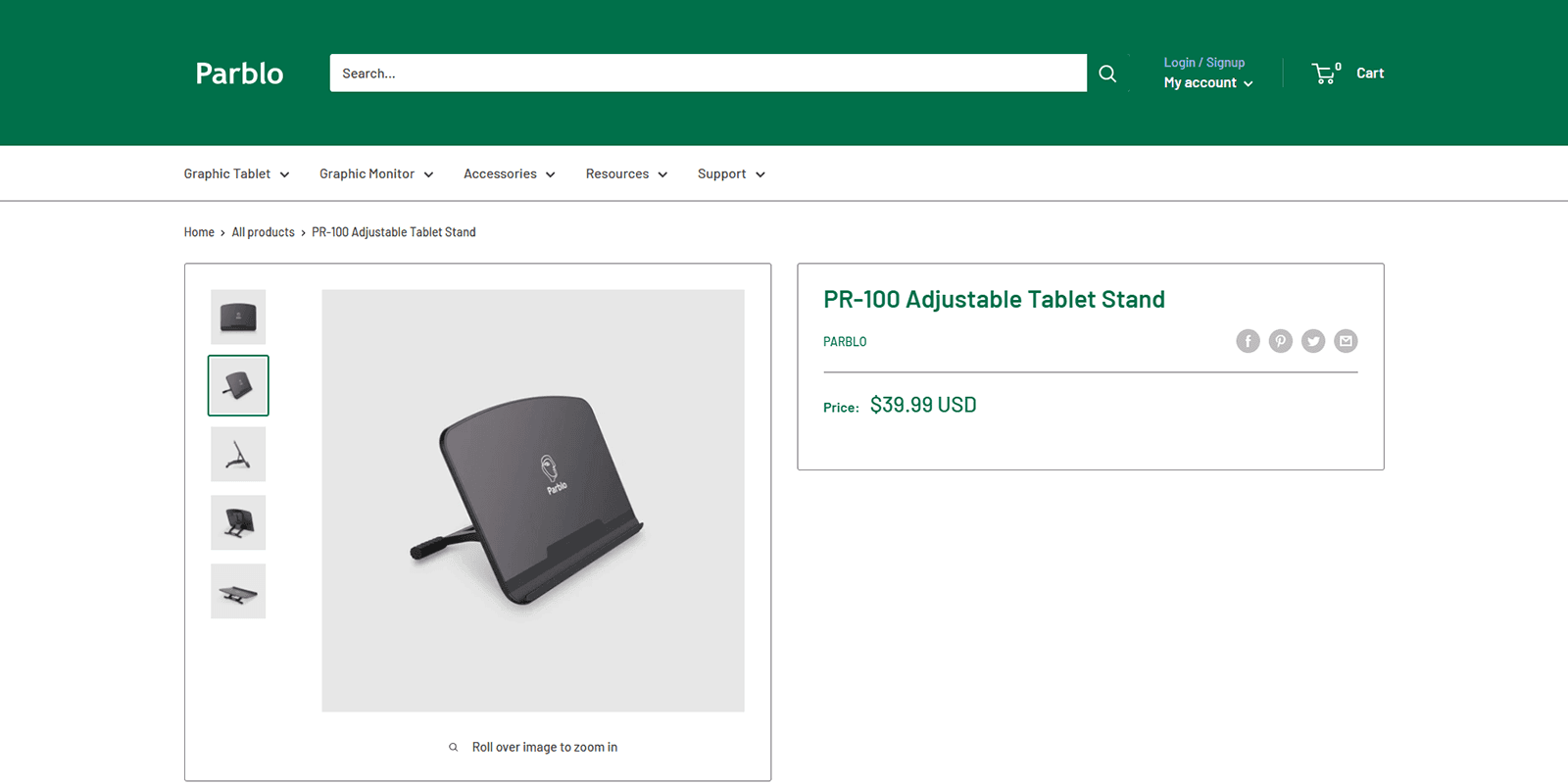Open the Resources menu
Image resolution: width=1568 pixels, height=784 pixels.
point(626,173)
